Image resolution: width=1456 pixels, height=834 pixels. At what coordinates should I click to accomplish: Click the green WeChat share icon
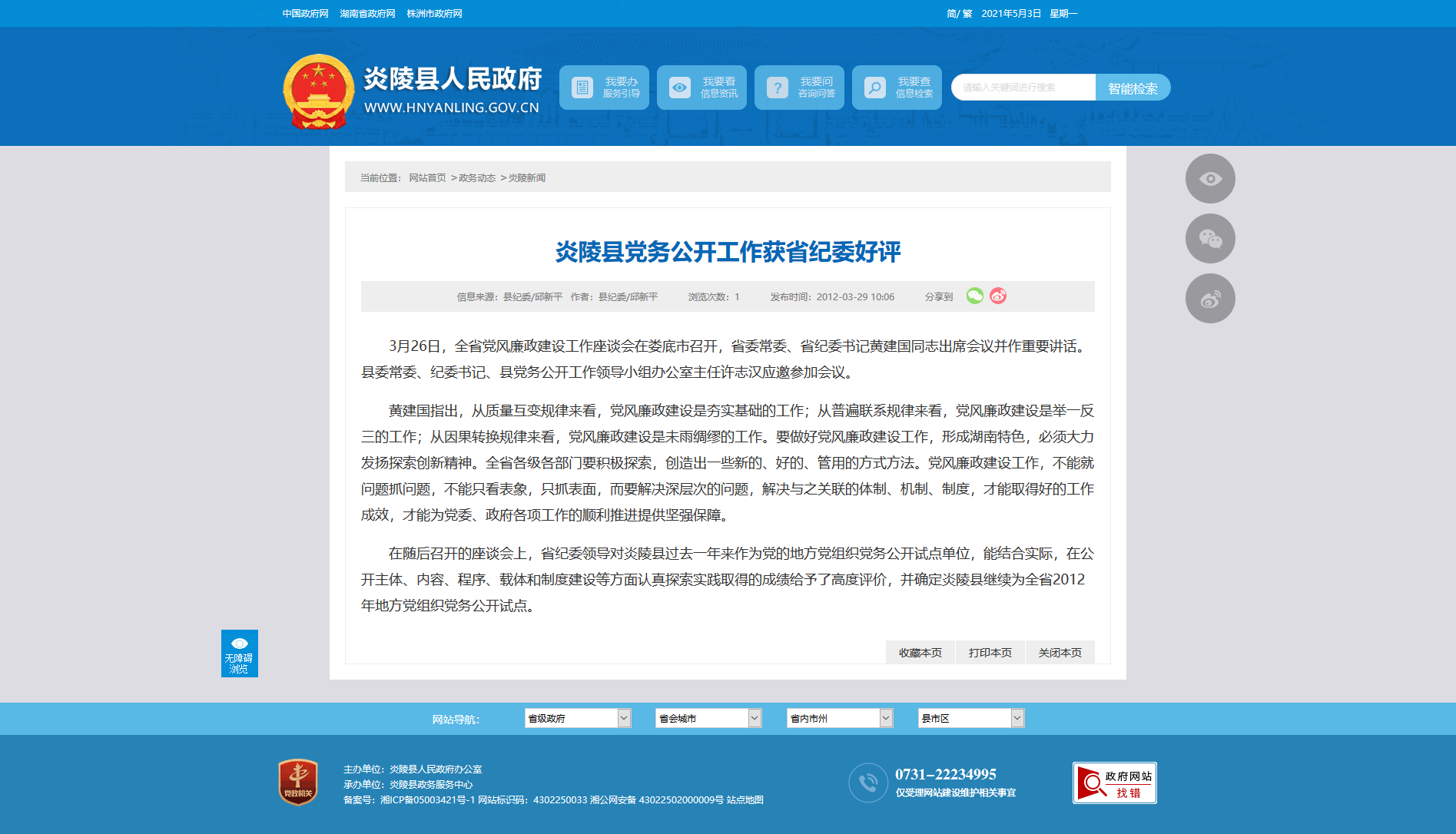point(974,296)
